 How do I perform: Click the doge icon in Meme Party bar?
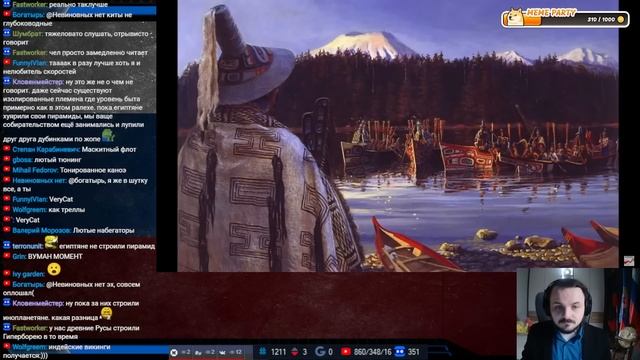click(x=515, y=17)
